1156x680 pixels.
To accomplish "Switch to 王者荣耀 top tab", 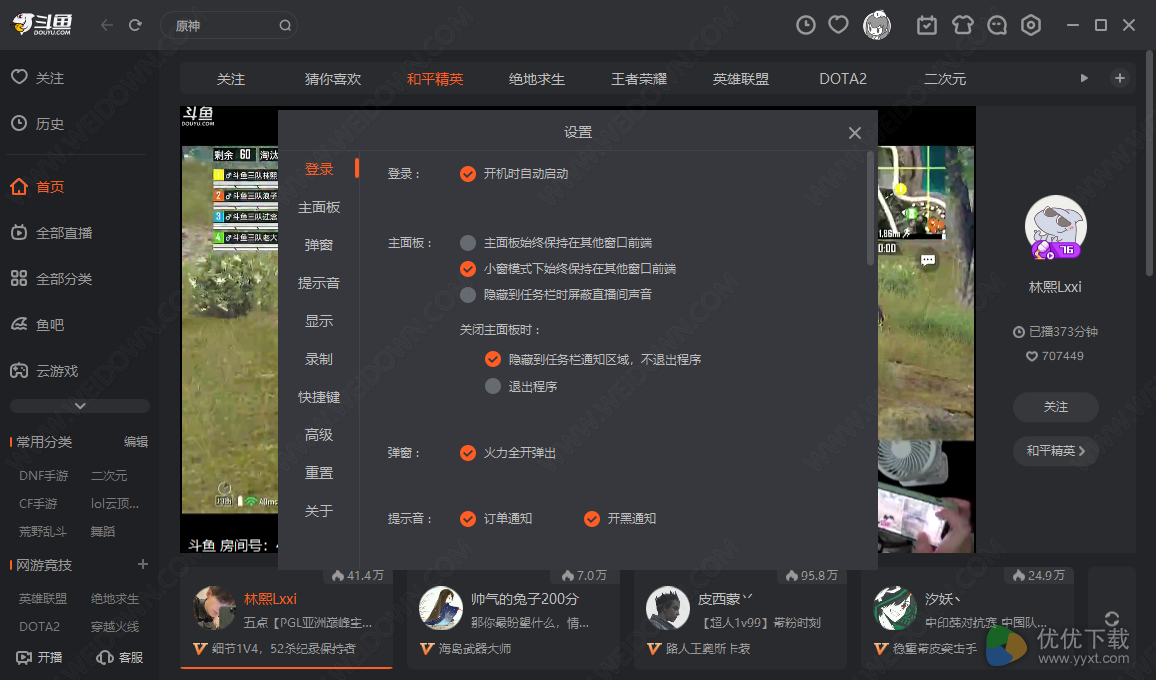I will 638,79.
